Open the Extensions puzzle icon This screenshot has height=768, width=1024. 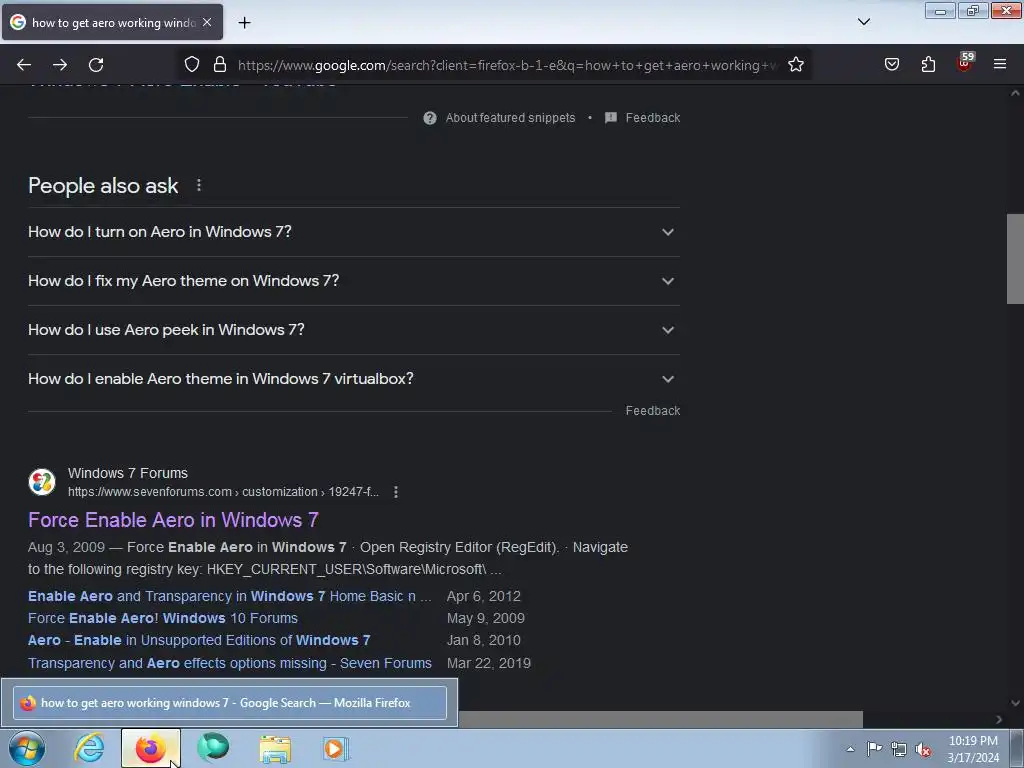pos(928,65)
